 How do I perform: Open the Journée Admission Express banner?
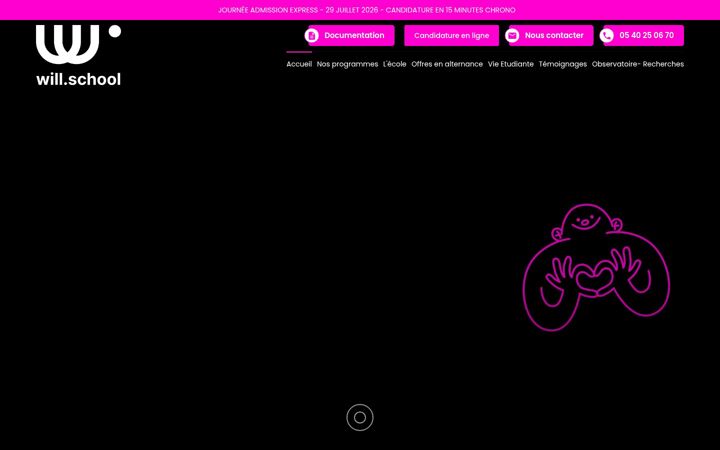coord(366,10)
